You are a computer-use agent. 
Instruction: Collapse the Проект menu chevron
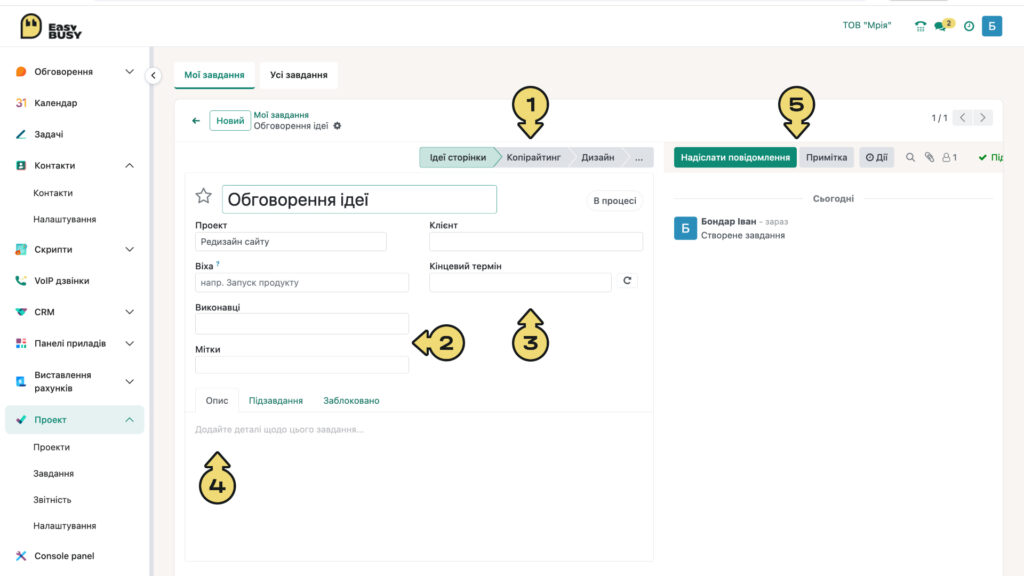[x=129, y=420]
